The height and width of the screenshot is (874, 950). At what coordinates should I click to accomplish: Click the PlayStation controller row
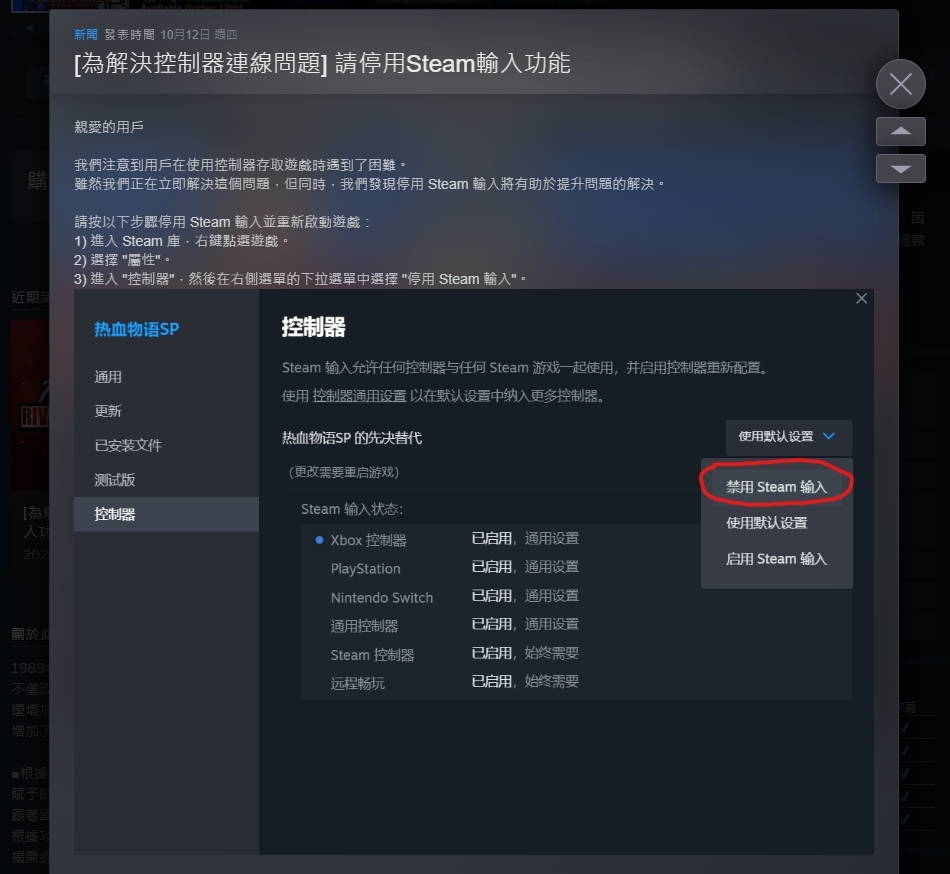[x=576, y=568]
